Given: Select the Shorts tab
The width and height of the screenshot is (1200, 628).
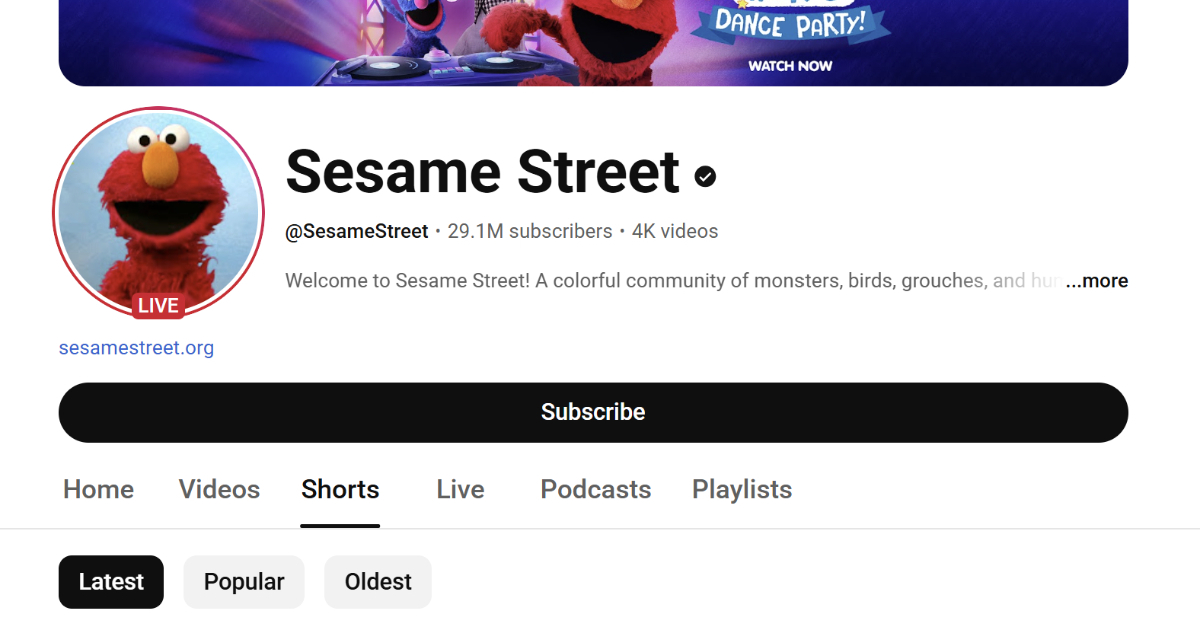Looking at the screenshot, I should coord(340,489).
